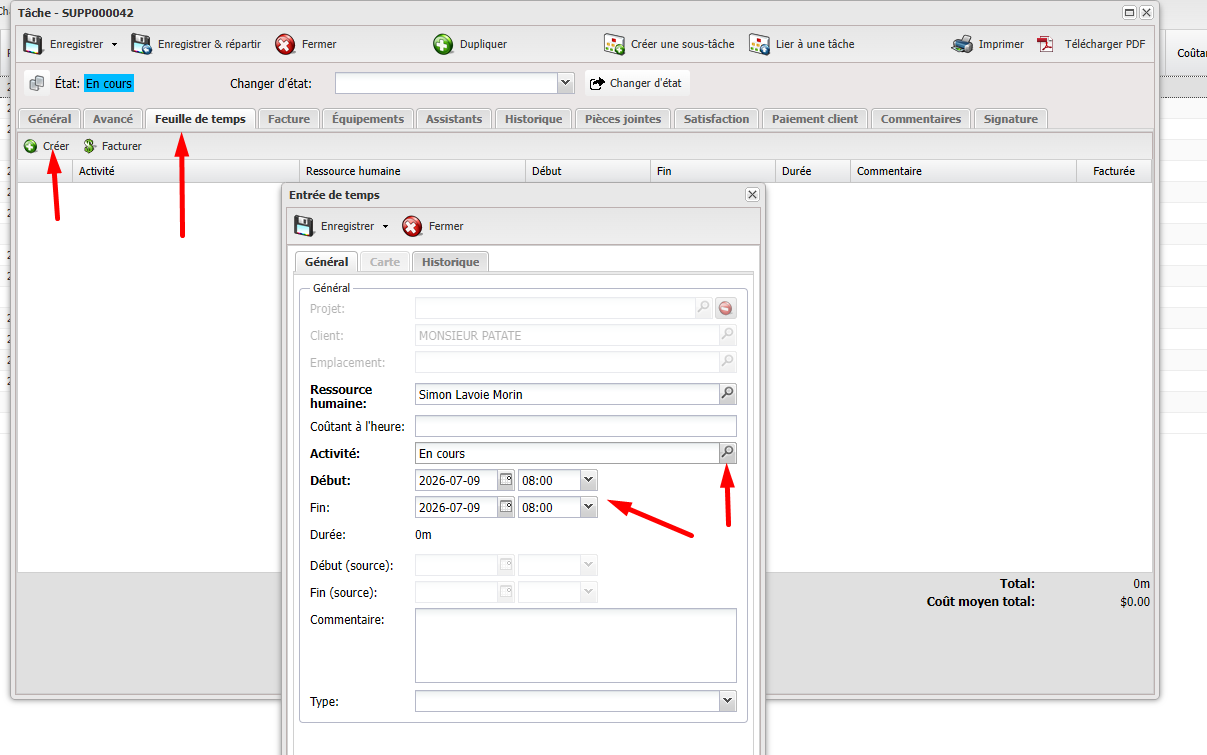
Task: Switch to the Avancé tab
Action: coord(113,119)
